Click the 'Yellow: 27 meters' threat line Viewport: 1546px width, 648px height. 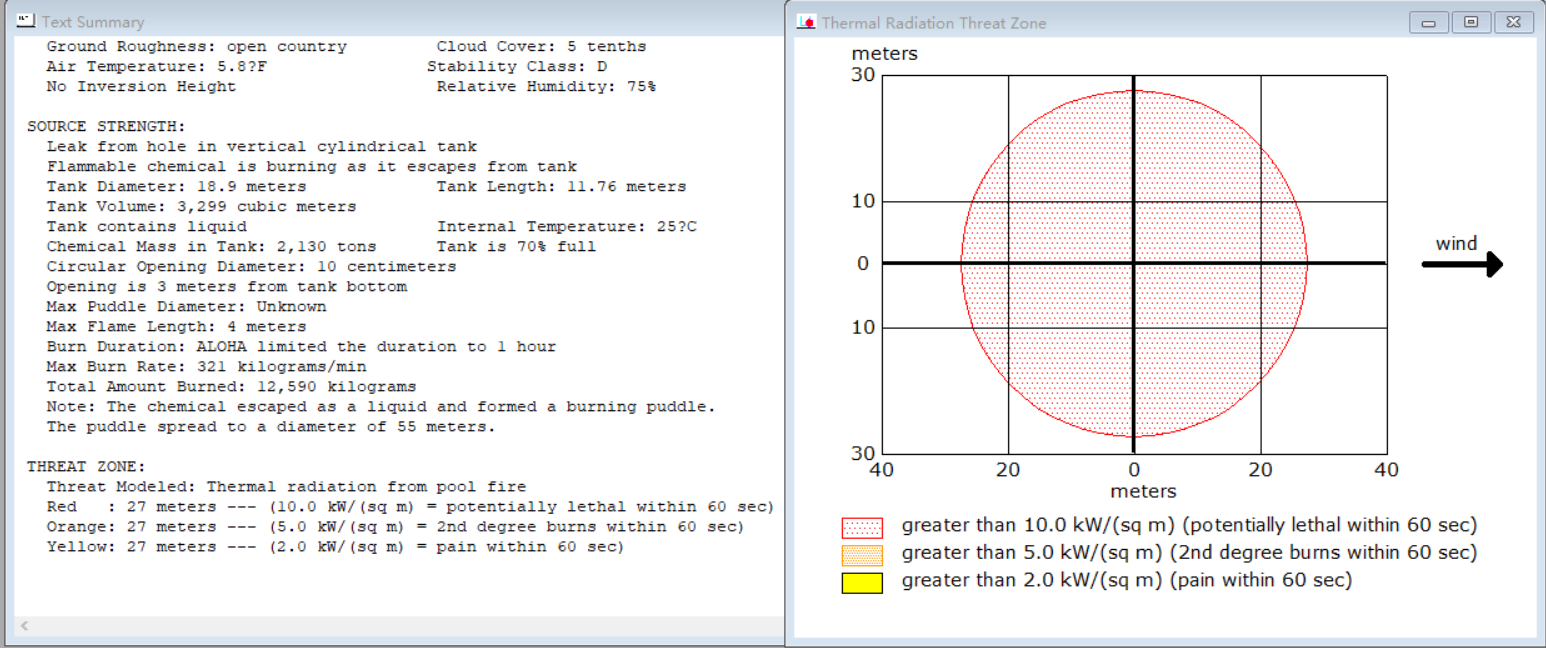pyautogui.click(x=335, y=547)
